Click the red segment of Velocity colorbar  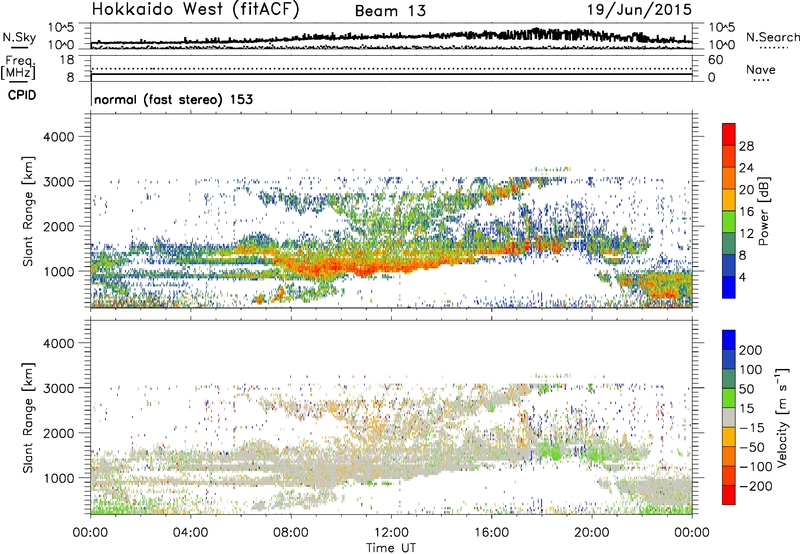(729, 495)
